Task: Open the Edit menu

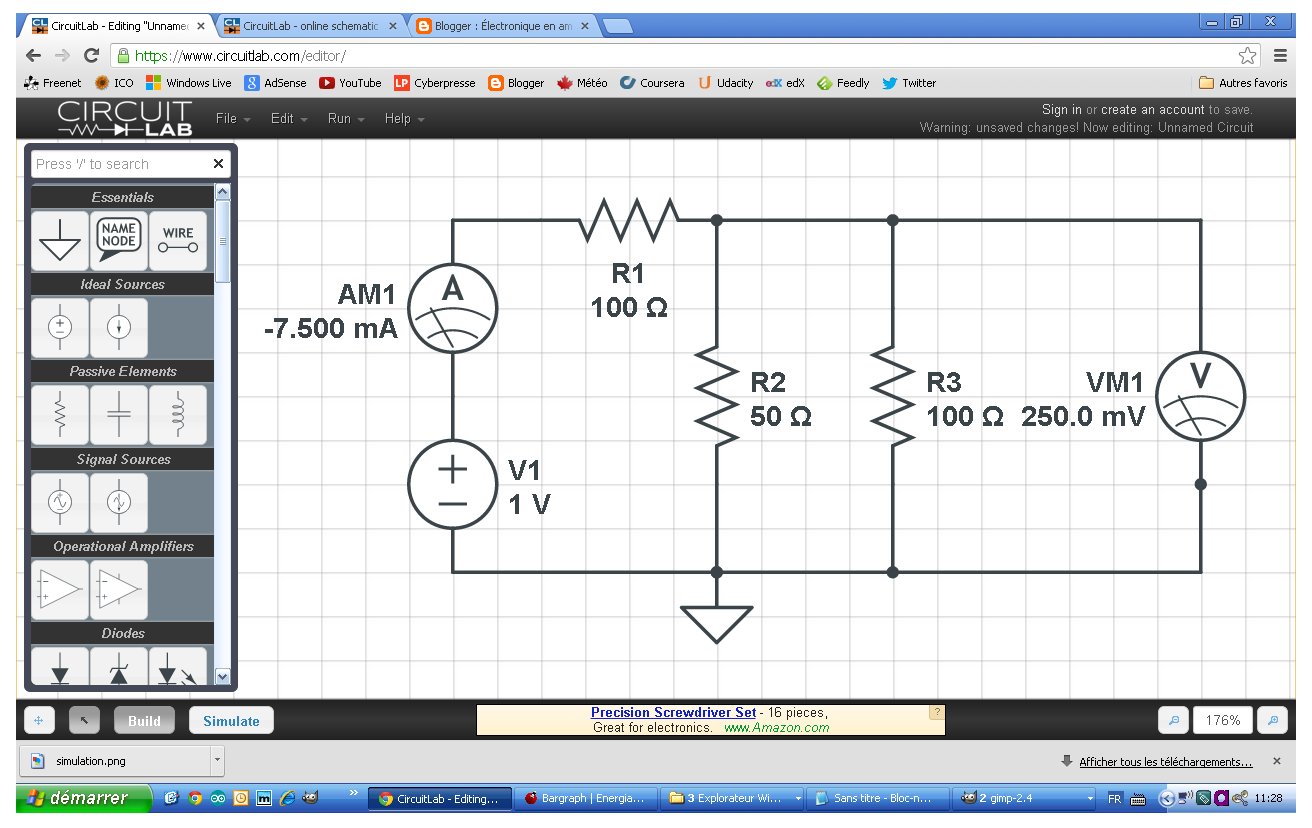Action: (x=289, y=119)
